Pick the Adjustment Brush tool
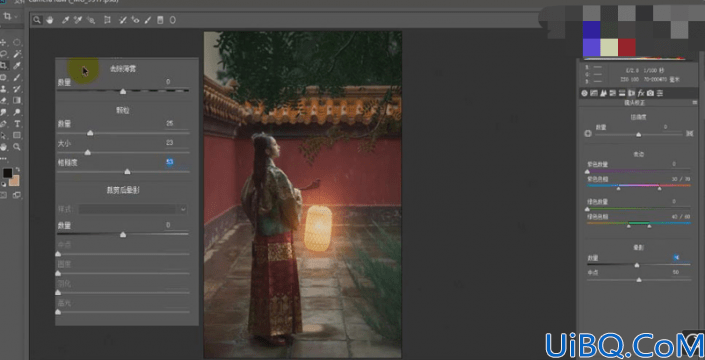The width and height of the screenshot is (705, 360). (147, 20)
